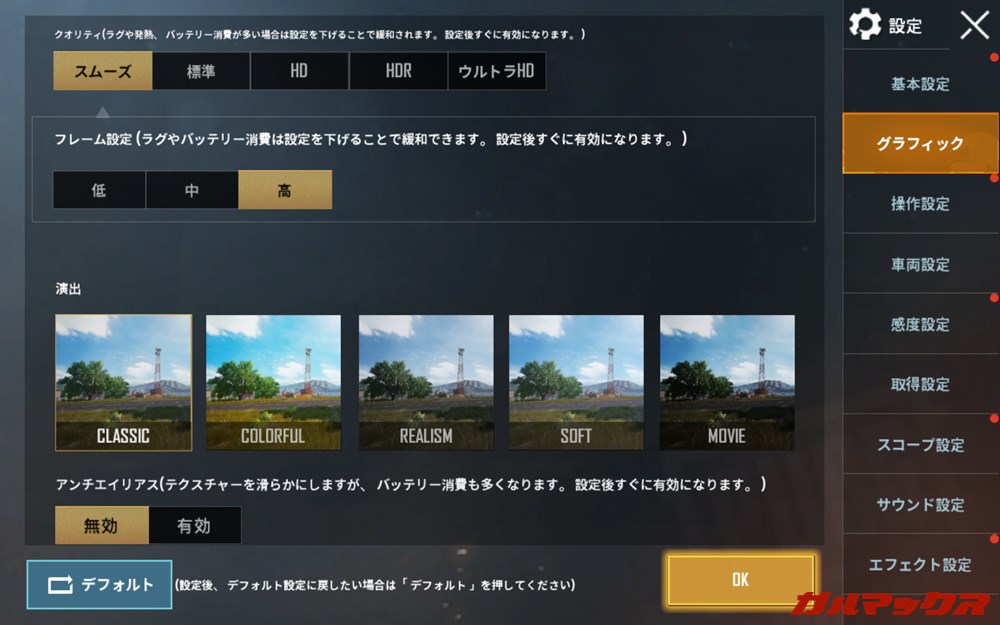Viewport: 1000px width, 625px height.
Task: Select 標準 quality option
Action: (201, 71)
